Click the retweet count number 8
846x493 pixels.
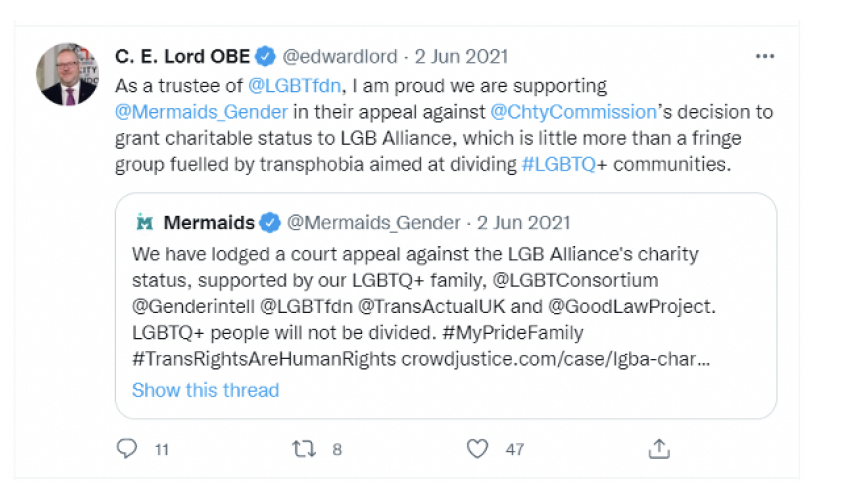pos(337,450)
